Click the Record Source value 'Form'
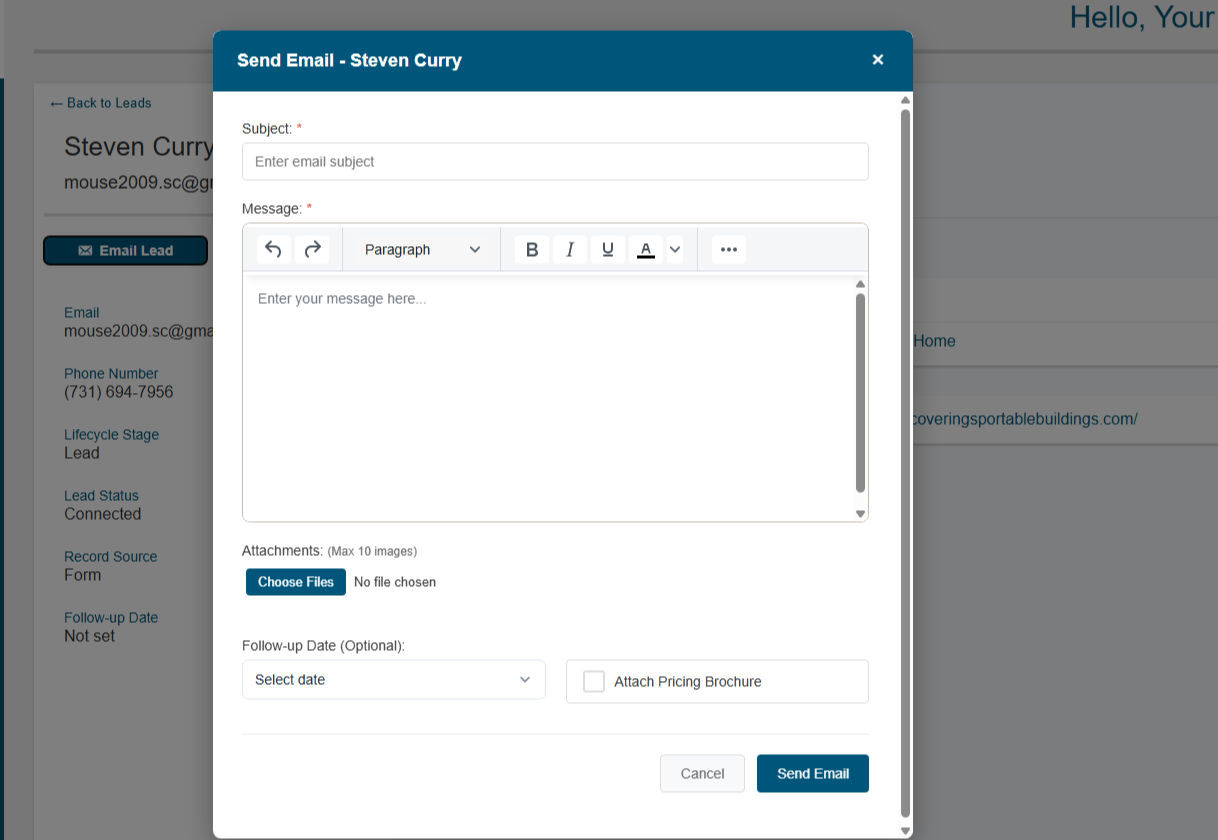1218x840 pixels. [x=83, y=575]
